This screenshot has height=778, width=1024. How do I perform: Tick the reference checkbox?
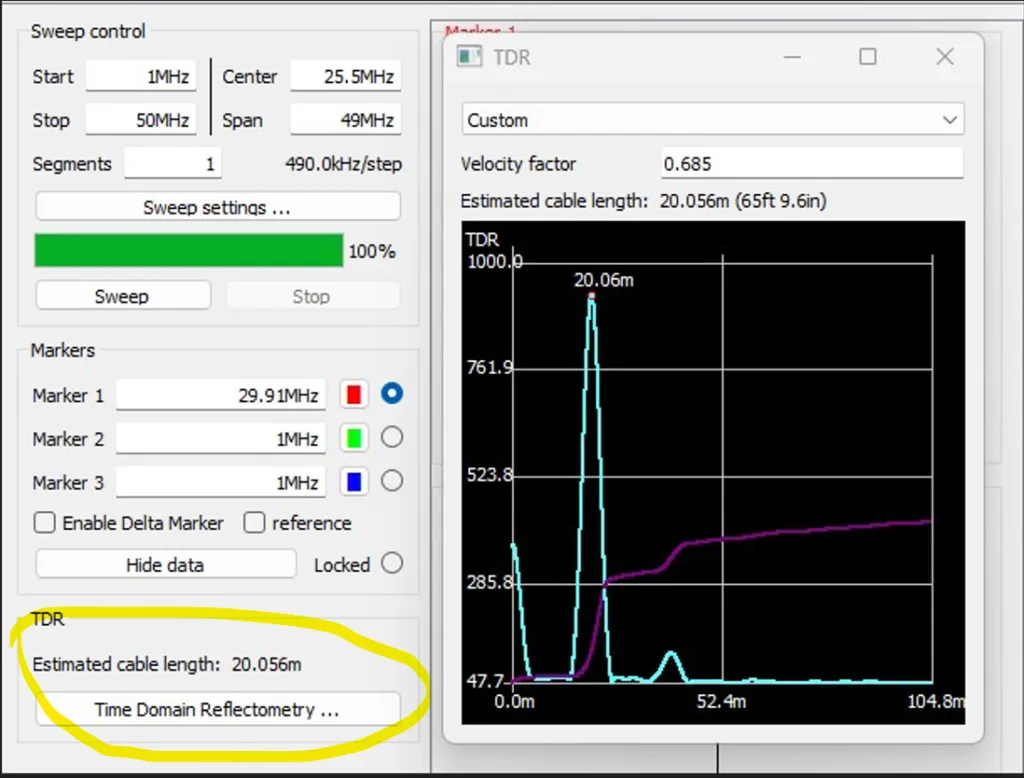[254, 523]
